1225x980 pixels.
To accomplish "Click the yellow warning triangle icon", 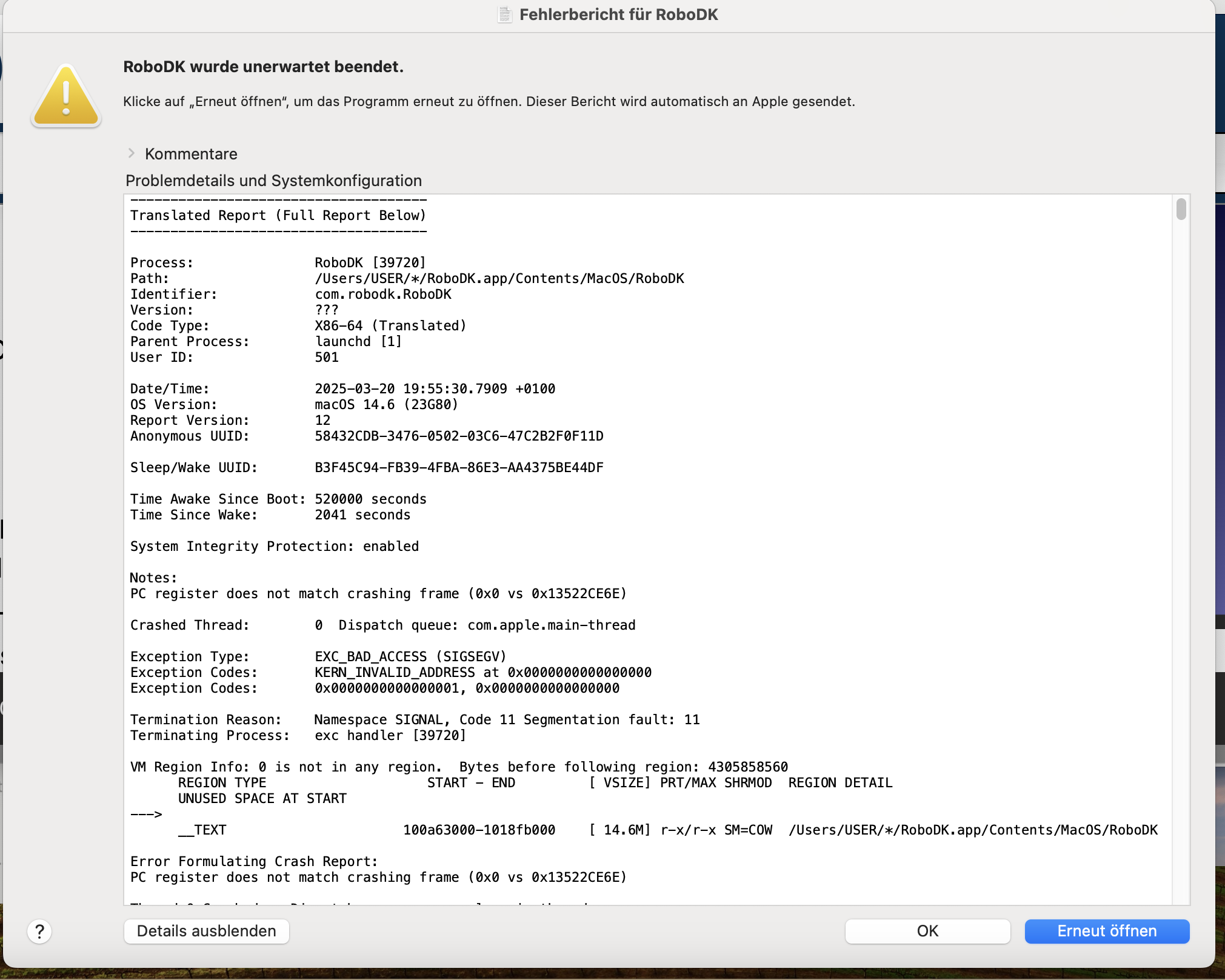I will tap(66, 97).
